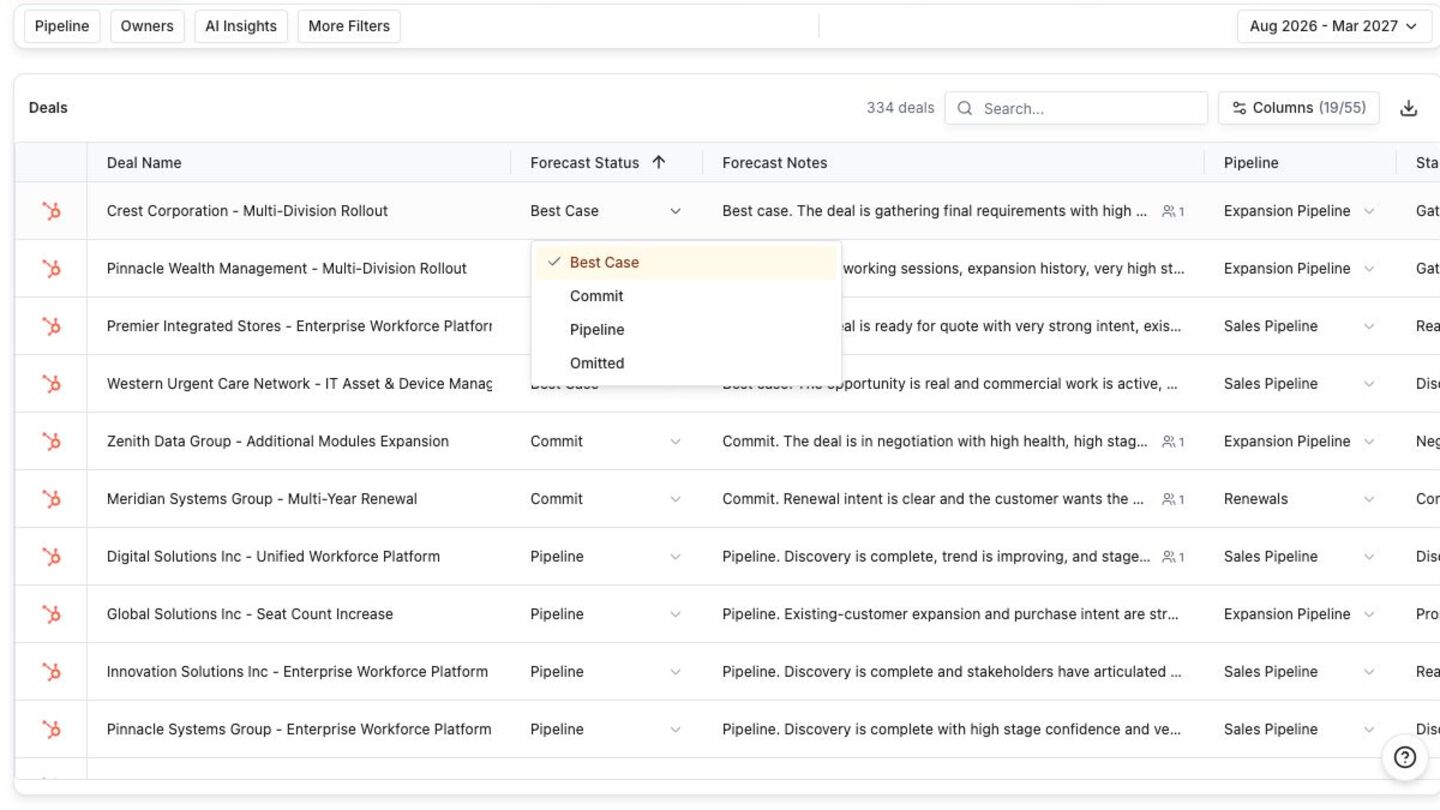The height and width of the screenshot is (810, 1440).
Task: Click HubSpot icon for Innovation Solutions Inc deal
Action: 51,672
